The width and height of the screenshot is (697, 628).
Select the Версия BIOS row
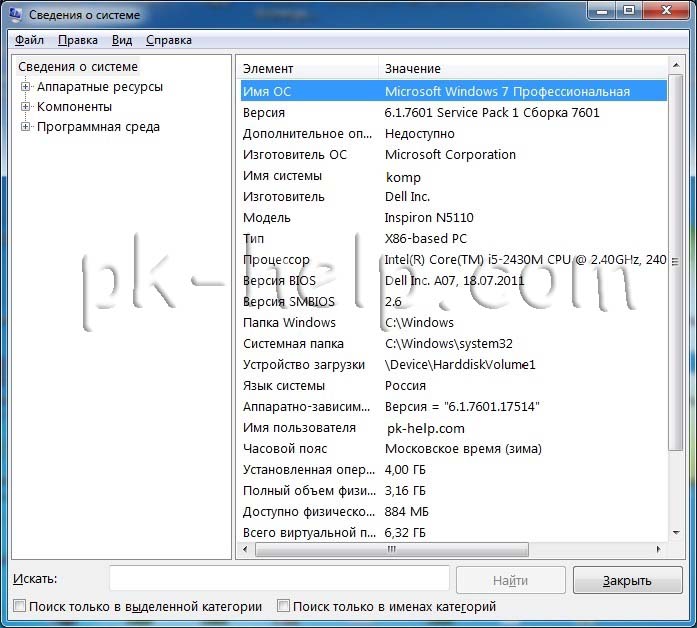click(x=453, y=280)
